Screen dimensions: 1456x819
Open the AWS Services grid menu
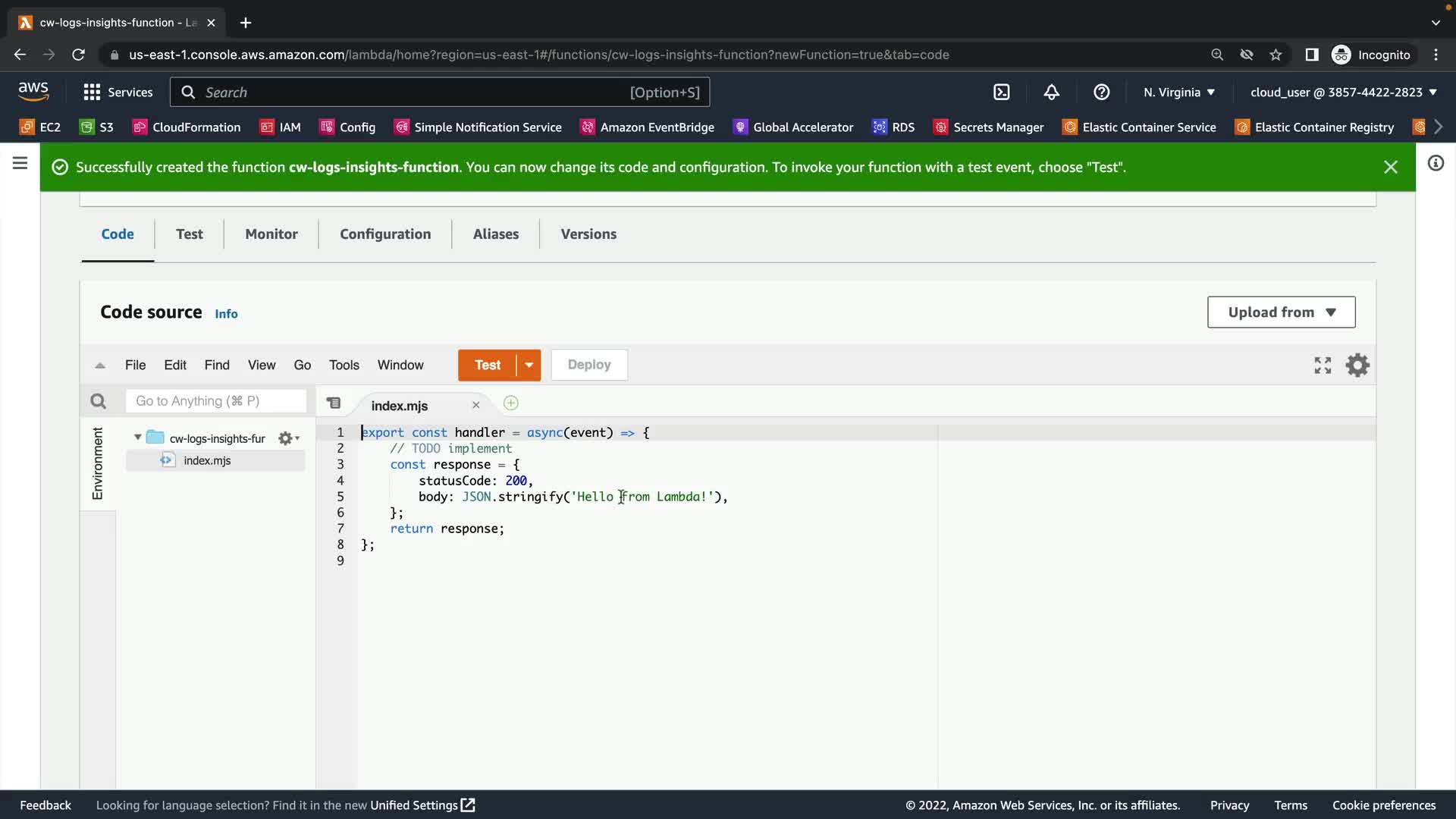pyautogui.click(x=92, y=93)
